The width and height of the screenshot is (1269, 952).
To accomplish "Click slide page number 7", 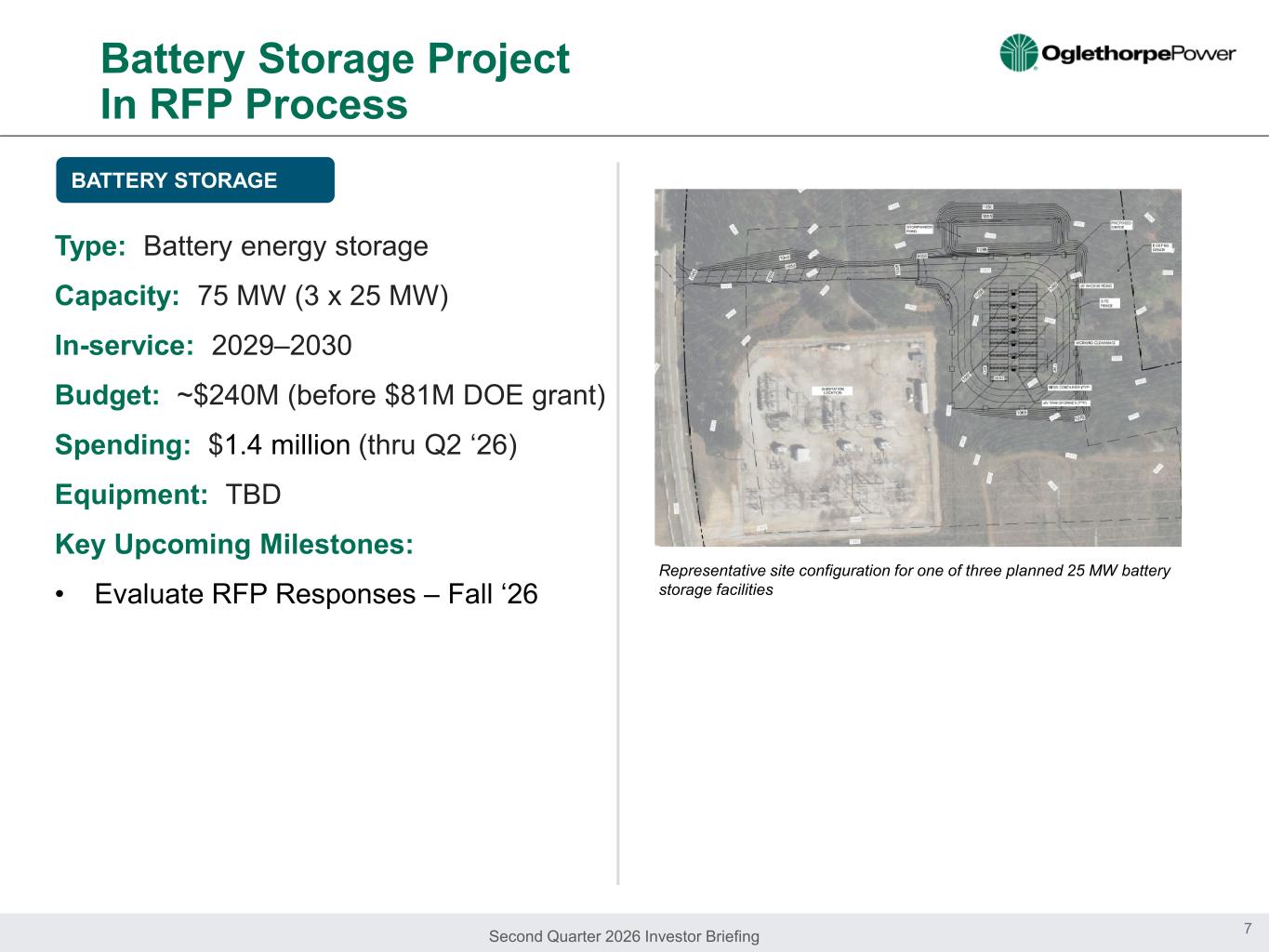I will click(1248, 928).
